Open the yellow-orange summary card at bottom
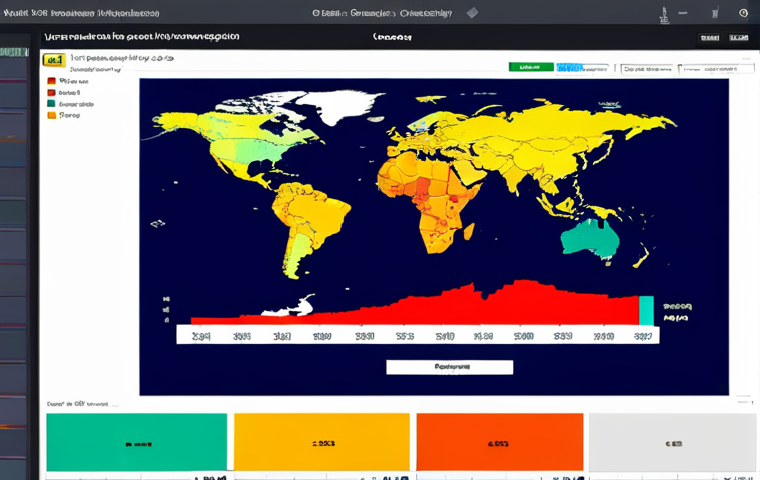Viewport: 760px width, 480px height. [322, 442]
